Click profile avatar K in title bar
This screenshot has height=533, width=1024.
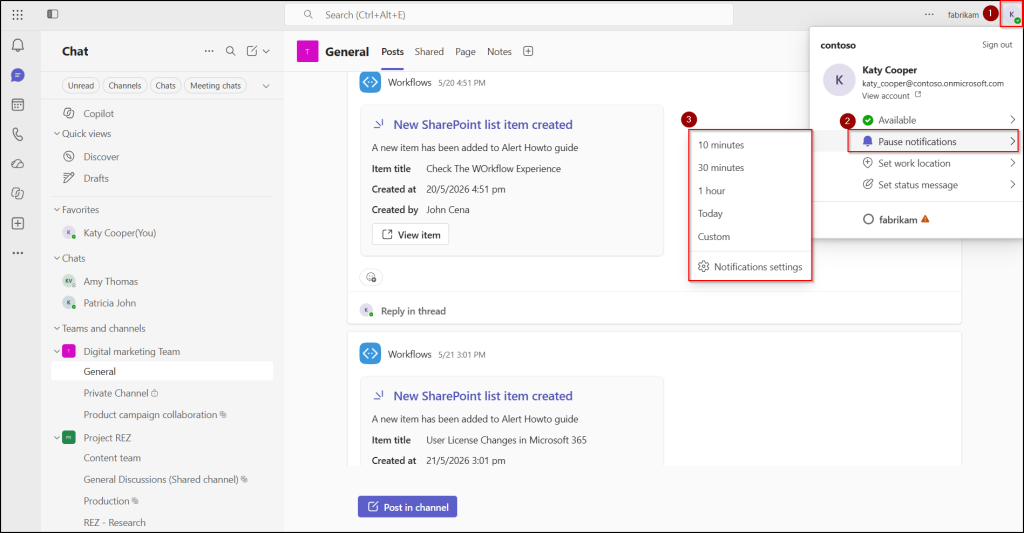click(x=1012, y=14)
